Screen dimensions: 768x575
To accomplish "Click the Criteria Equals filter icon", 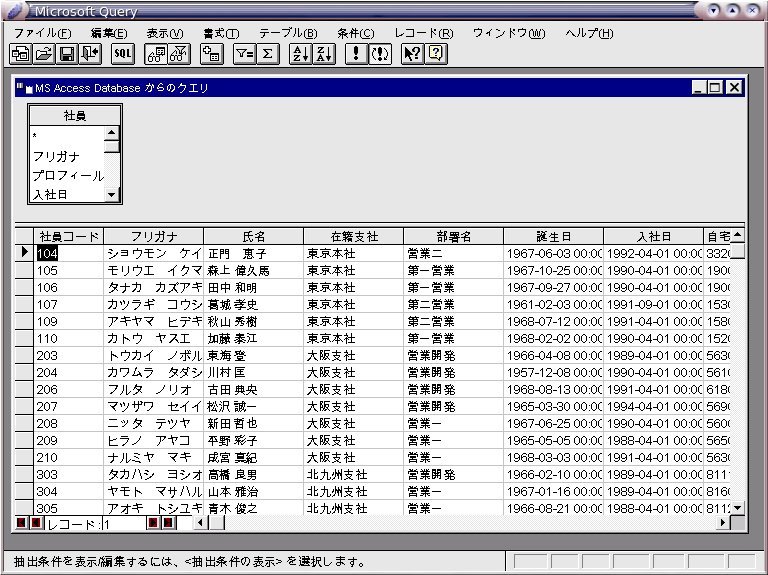I will [244, 54].
